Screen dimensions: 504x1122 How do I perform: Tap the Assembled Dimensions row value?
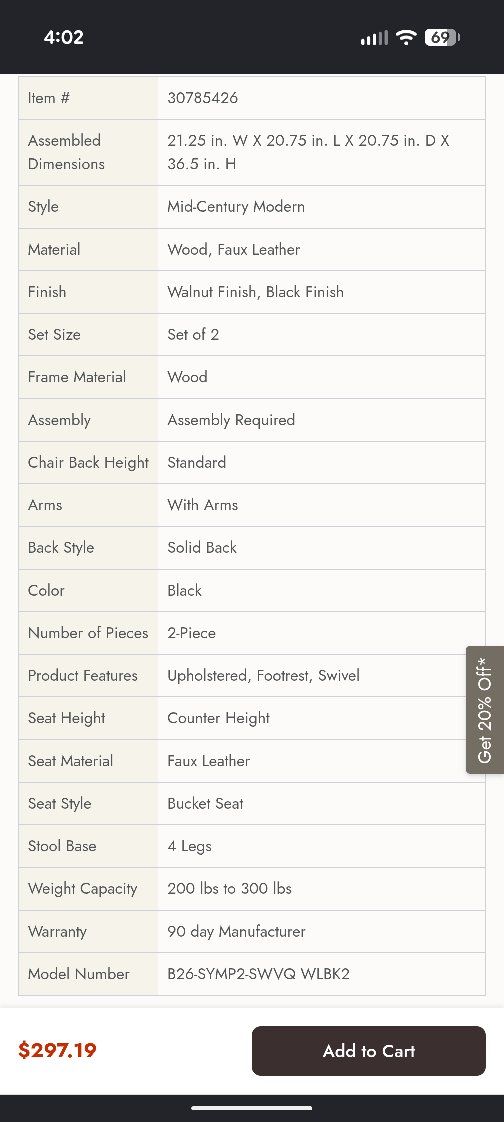[309, 152]
